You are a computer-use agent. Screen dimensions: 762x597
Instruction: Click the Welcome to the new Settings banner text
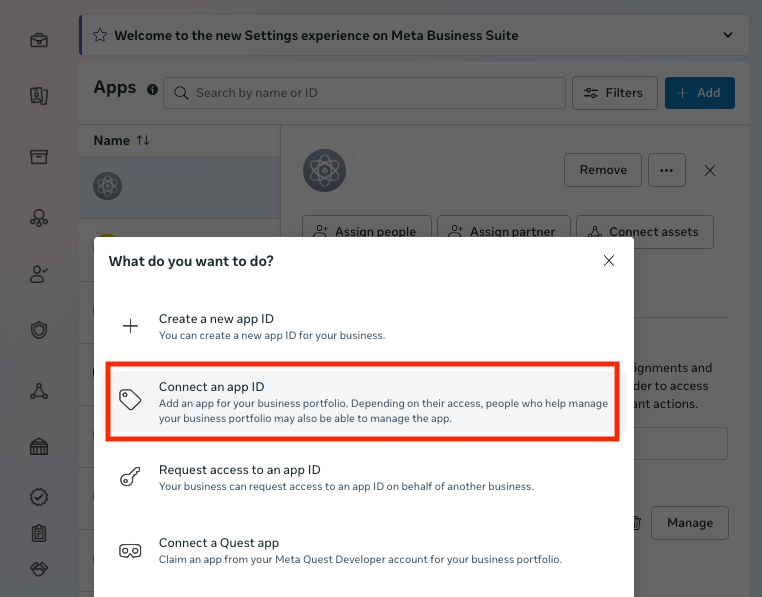click(316, 35)
